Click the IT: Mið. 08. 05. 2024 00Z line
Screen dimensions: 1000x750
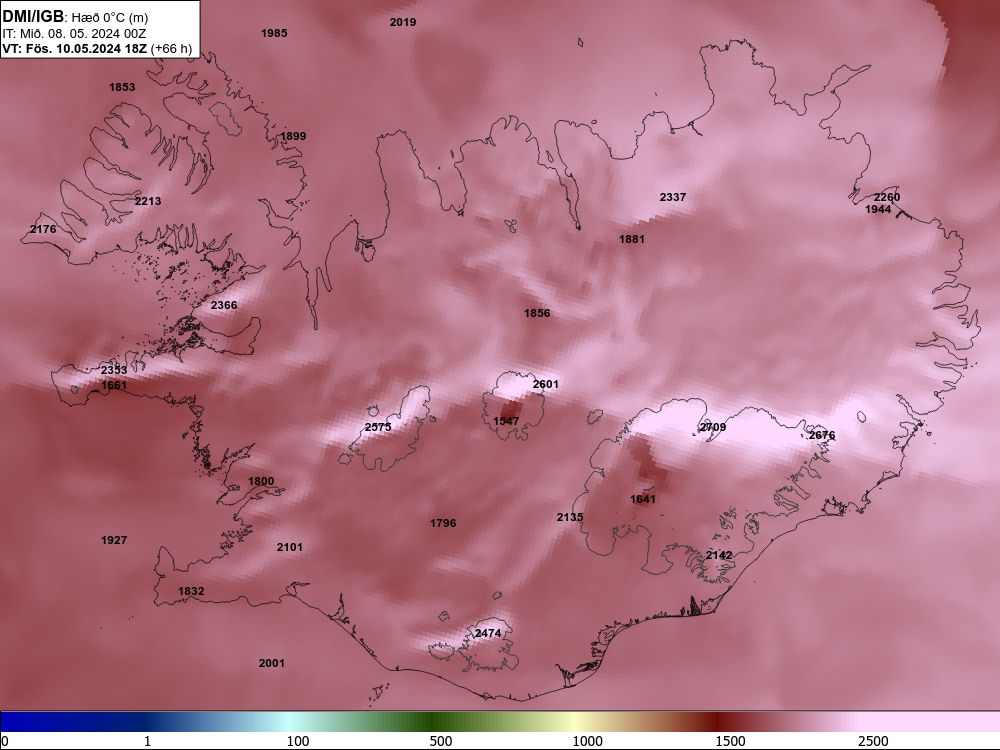(75, 33)
